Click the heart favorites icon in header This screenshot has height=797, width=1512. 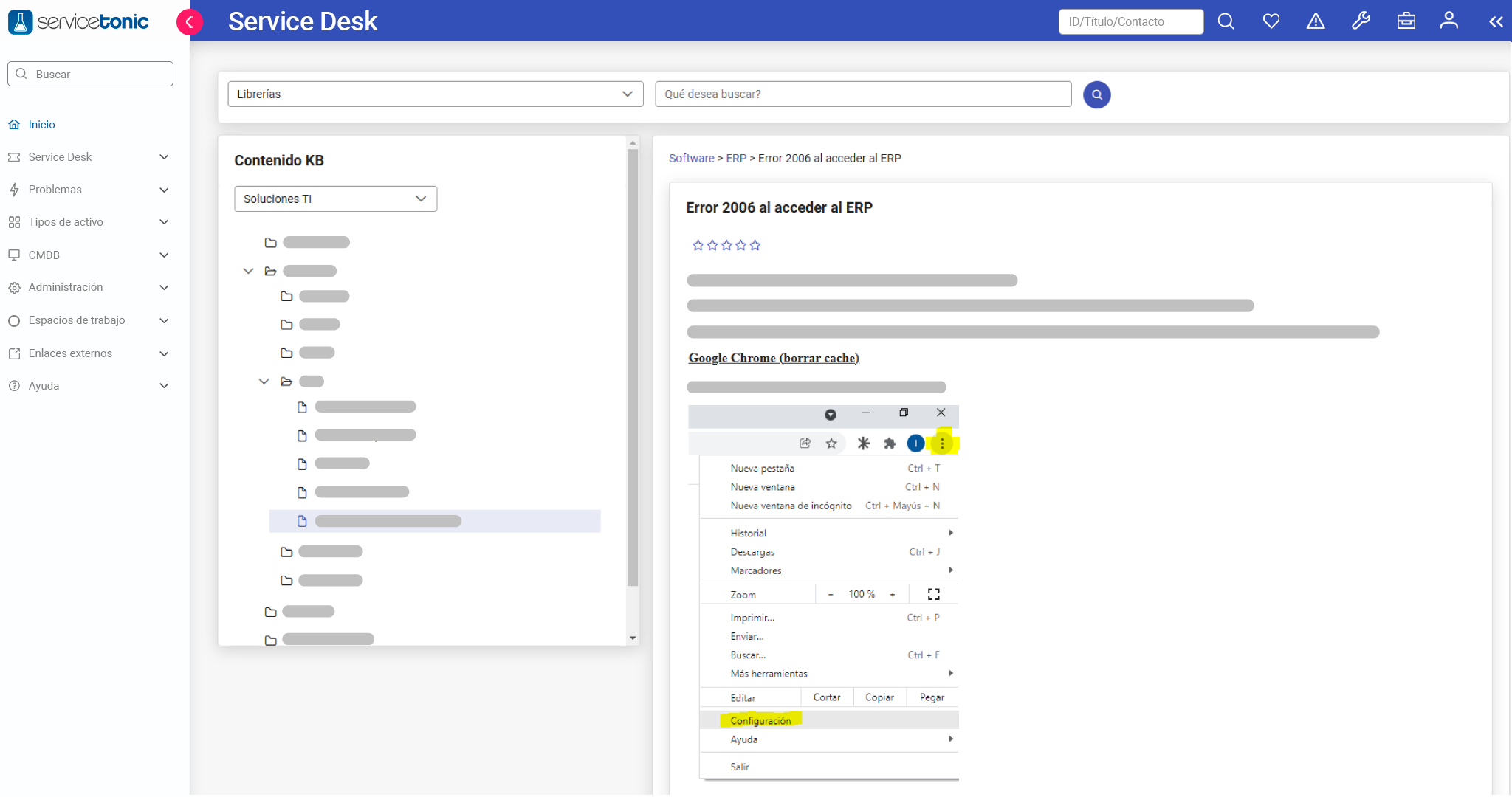click(1271, 21)
